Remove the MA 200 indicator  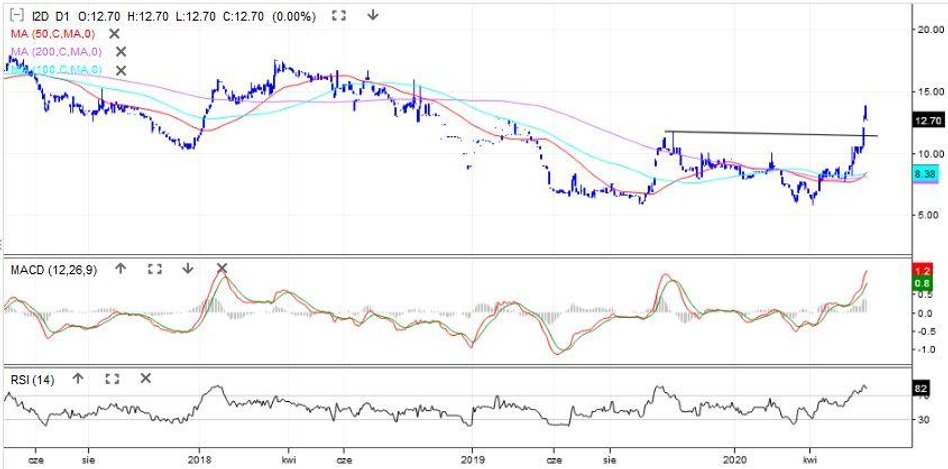121,51
